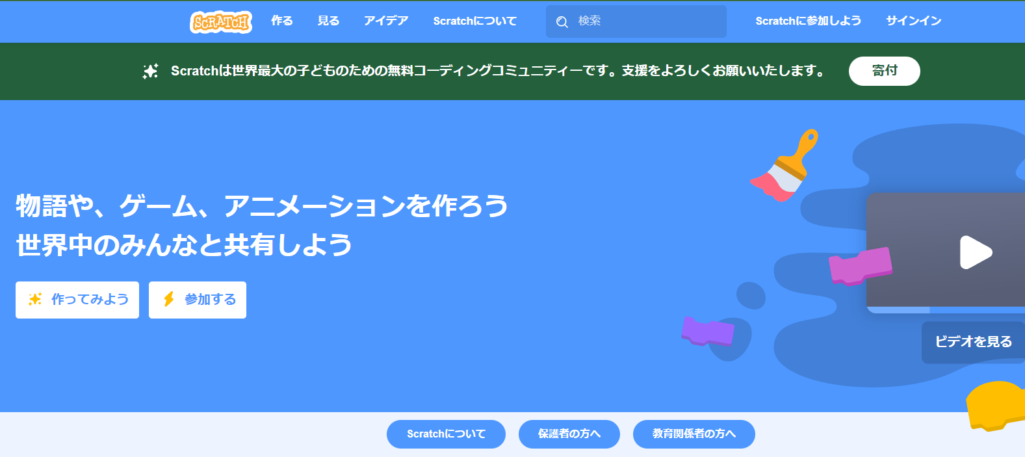Click the sparkle icon in donation banner

pos(150,71)
